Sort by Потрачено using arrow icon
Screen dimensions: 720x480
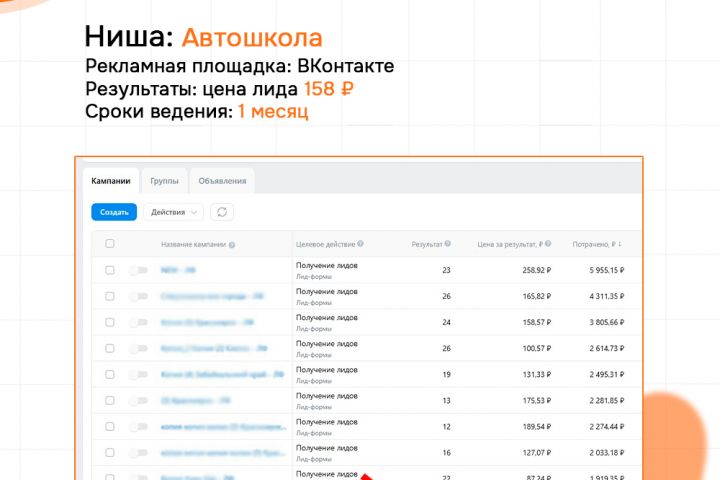[620, 244]
